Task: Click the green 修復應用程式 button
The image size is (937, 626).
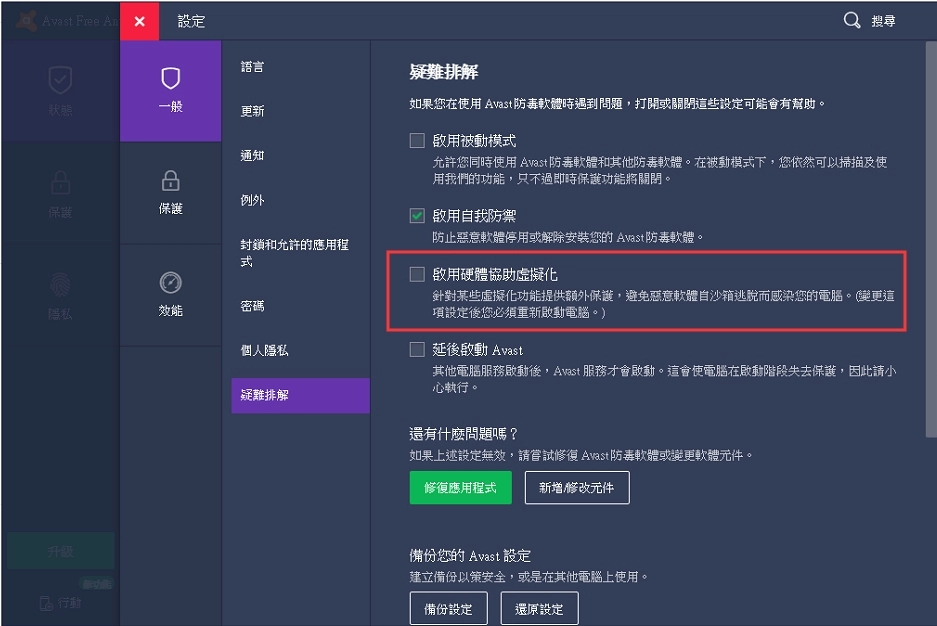Action: click(x=460, y=487)
